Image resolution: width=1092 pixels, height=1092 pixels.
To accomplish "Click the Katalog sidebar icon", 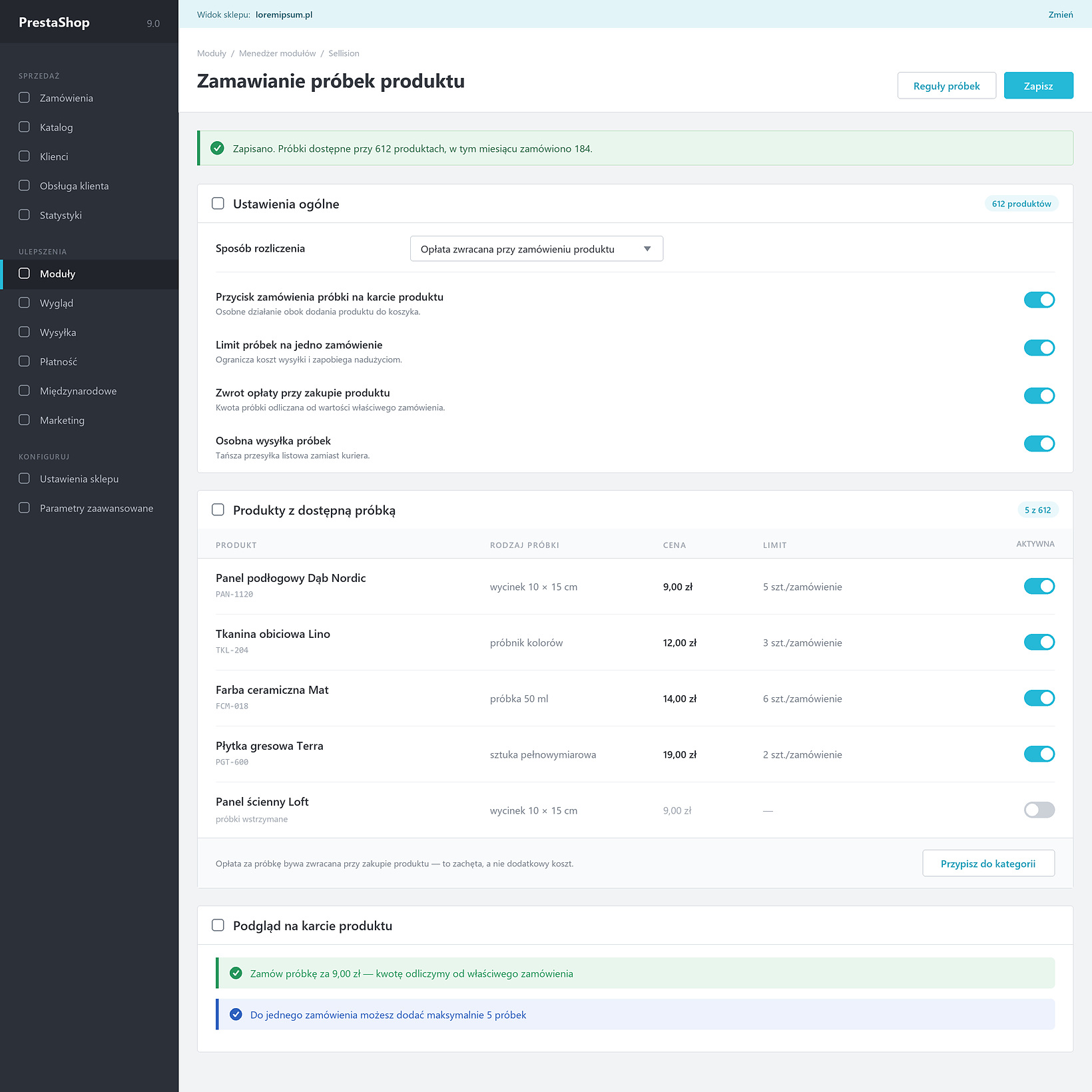I will (25, 127).
